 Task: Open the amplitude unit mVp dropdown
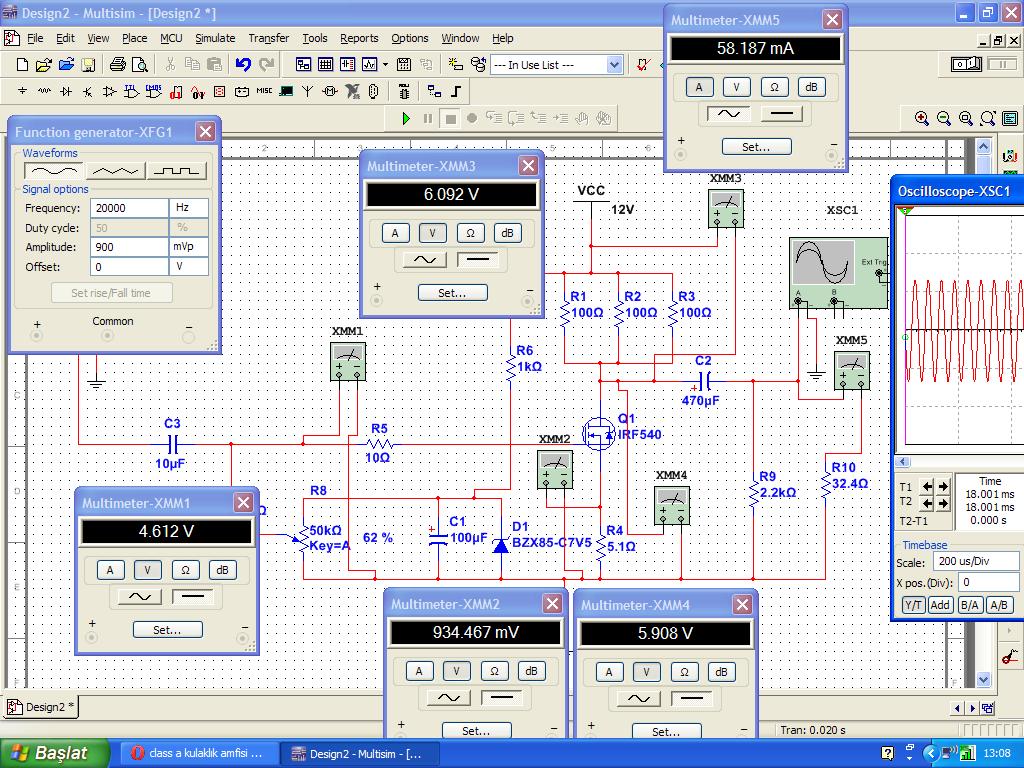[x=189, y=247]
